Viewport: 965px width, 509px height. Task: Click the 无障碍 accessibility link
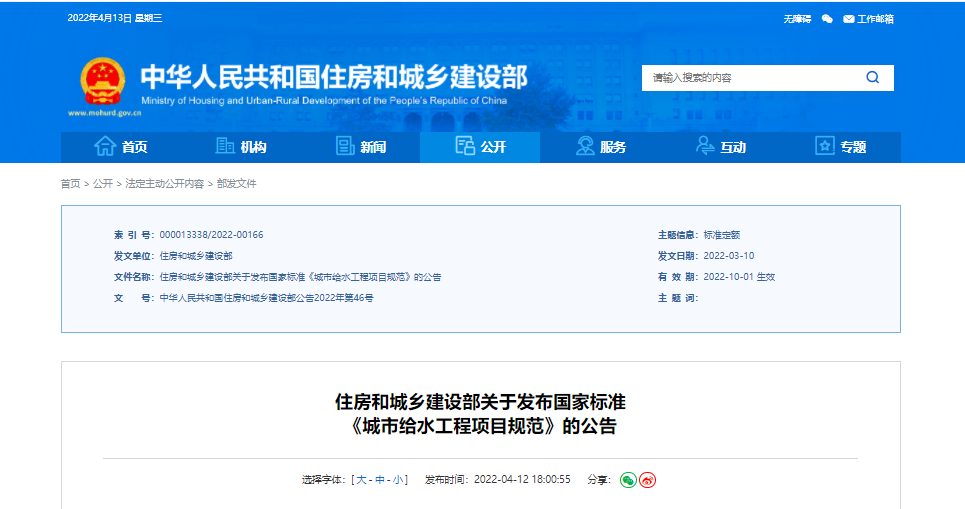pyautogui.click(x=797, y=19)
